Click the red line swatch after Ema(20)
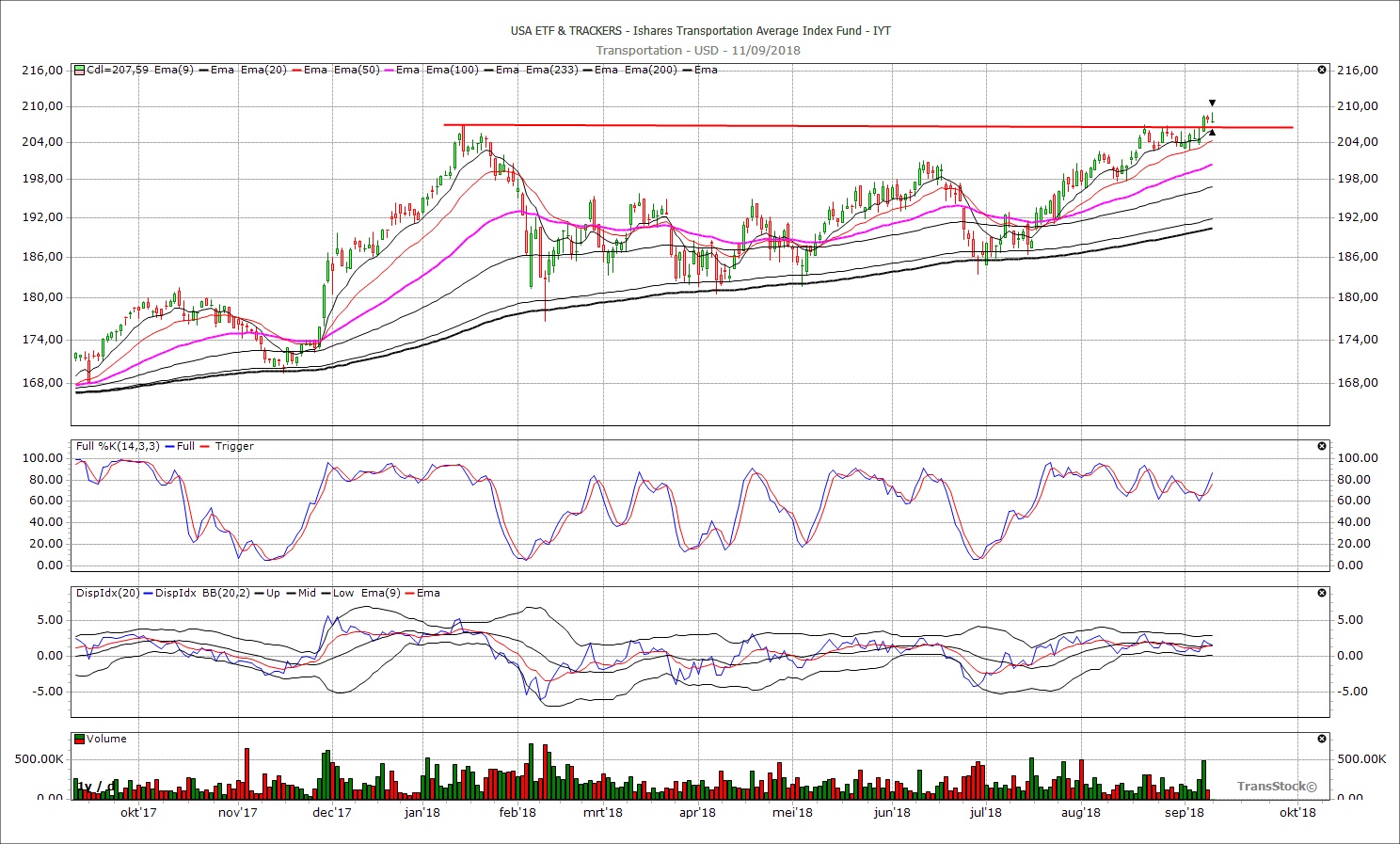1400x844 pixels. [297, 70]
